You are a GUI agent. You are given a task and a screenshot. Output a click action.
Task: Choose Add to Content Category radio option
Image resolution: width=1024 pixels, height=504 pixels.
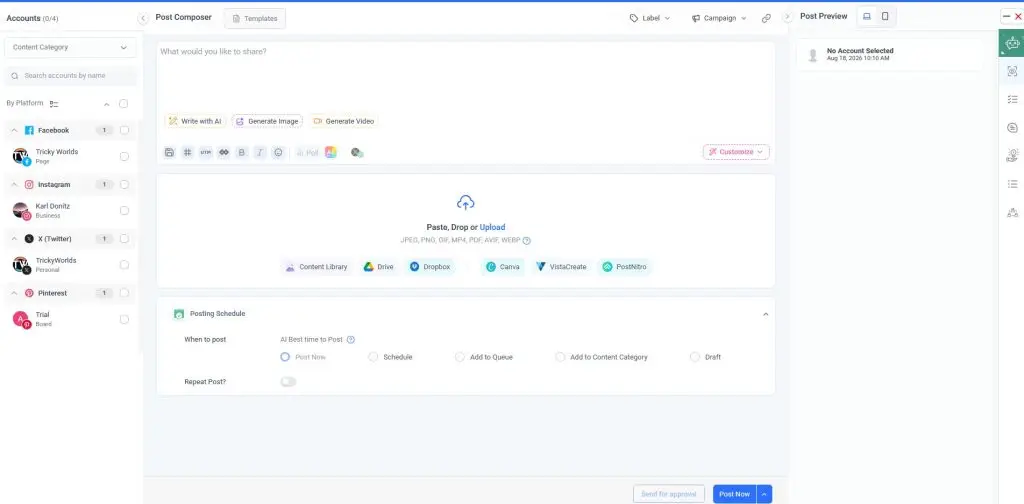(560, 357)
